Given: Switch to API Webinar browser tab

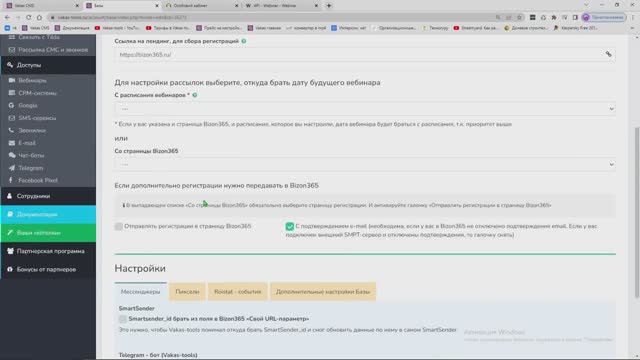Looking at the screenshot, I should point(281,6).
